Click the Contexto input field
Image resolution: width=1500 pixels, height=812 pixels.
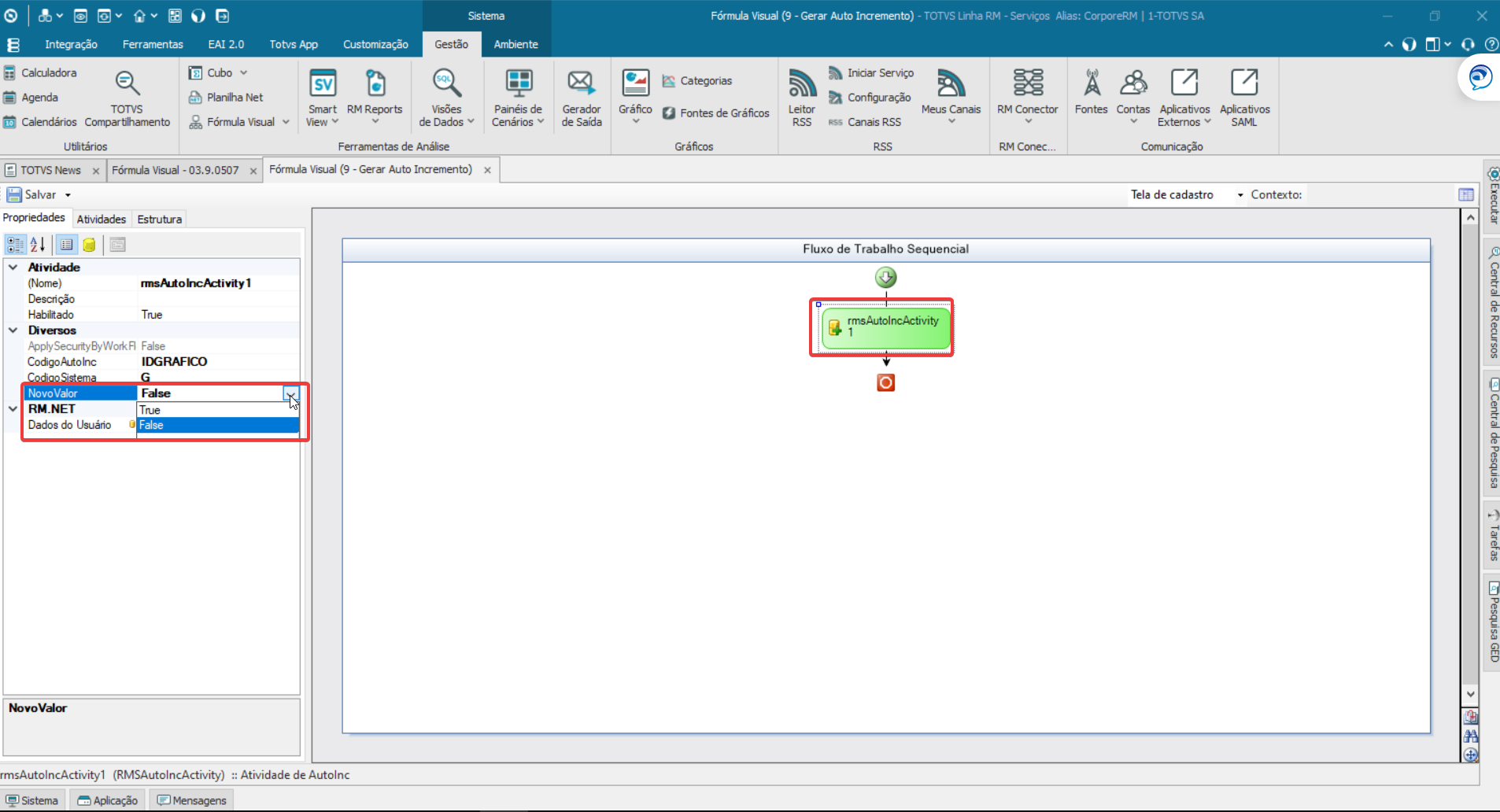[1379, 195]
